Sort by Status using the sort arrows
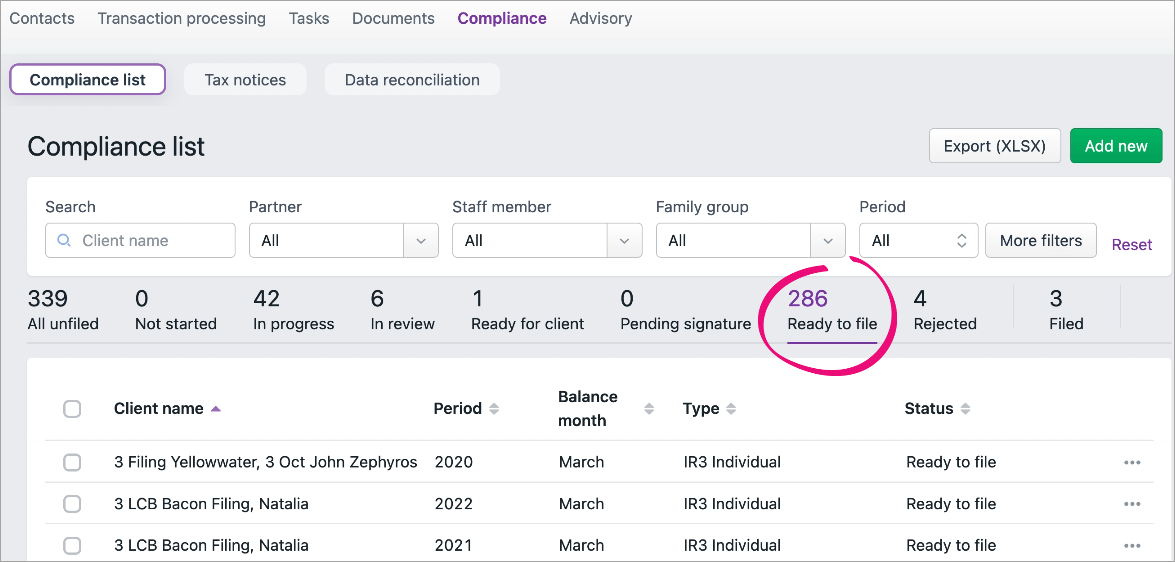The height and width of the screenshot is (562, 1175). tap(965, 409)
